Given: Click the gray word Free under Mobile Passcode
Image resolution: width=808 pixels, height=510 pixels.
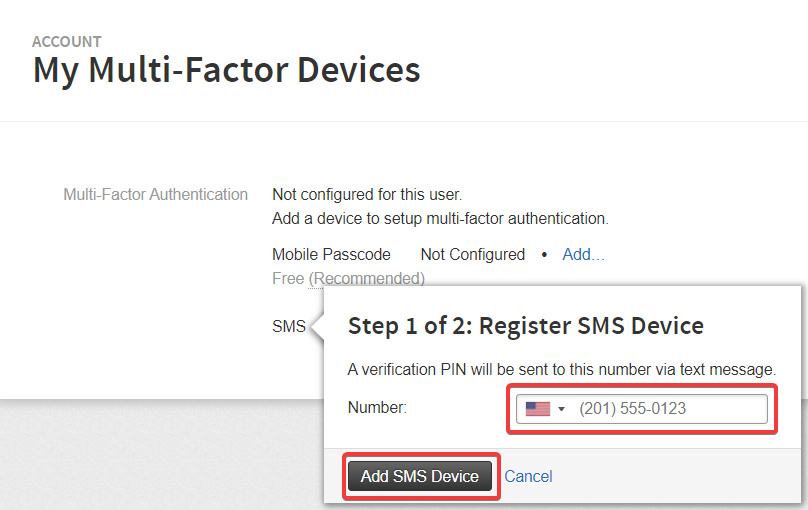Looking at the screenshot, I should tap(288, 279).
